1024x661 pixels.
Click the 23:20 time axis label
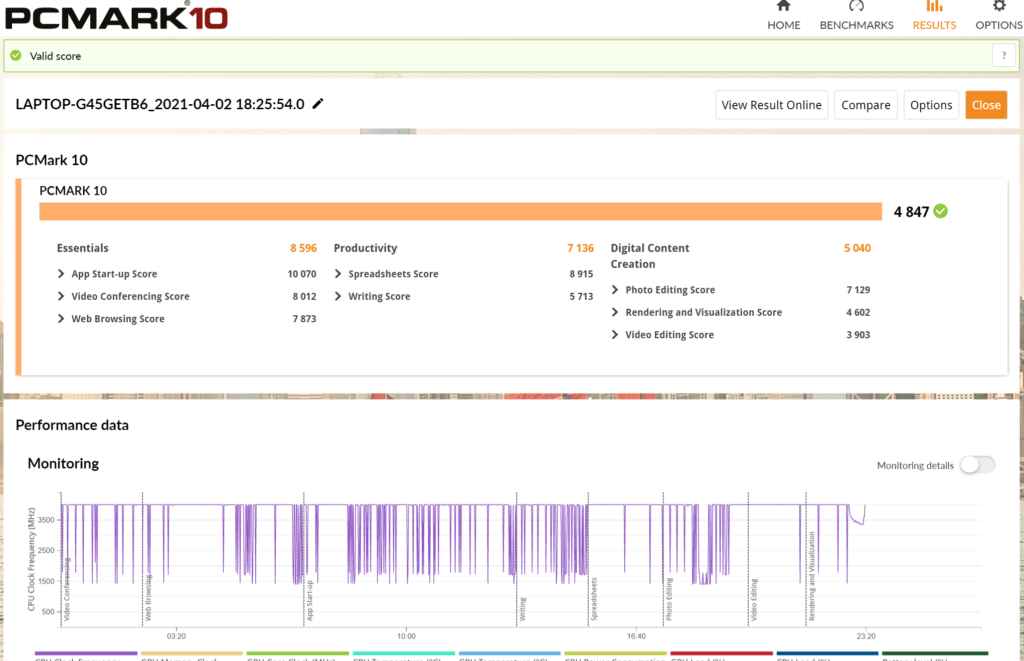point(866,636)
